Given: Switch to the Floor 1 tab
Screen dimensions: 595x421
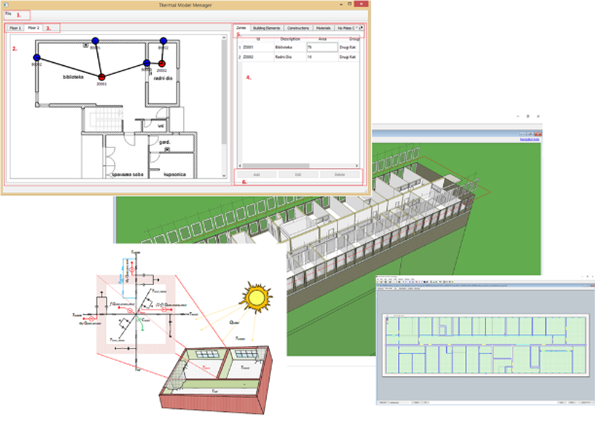Looking at the screenshot, I should 15,28.
